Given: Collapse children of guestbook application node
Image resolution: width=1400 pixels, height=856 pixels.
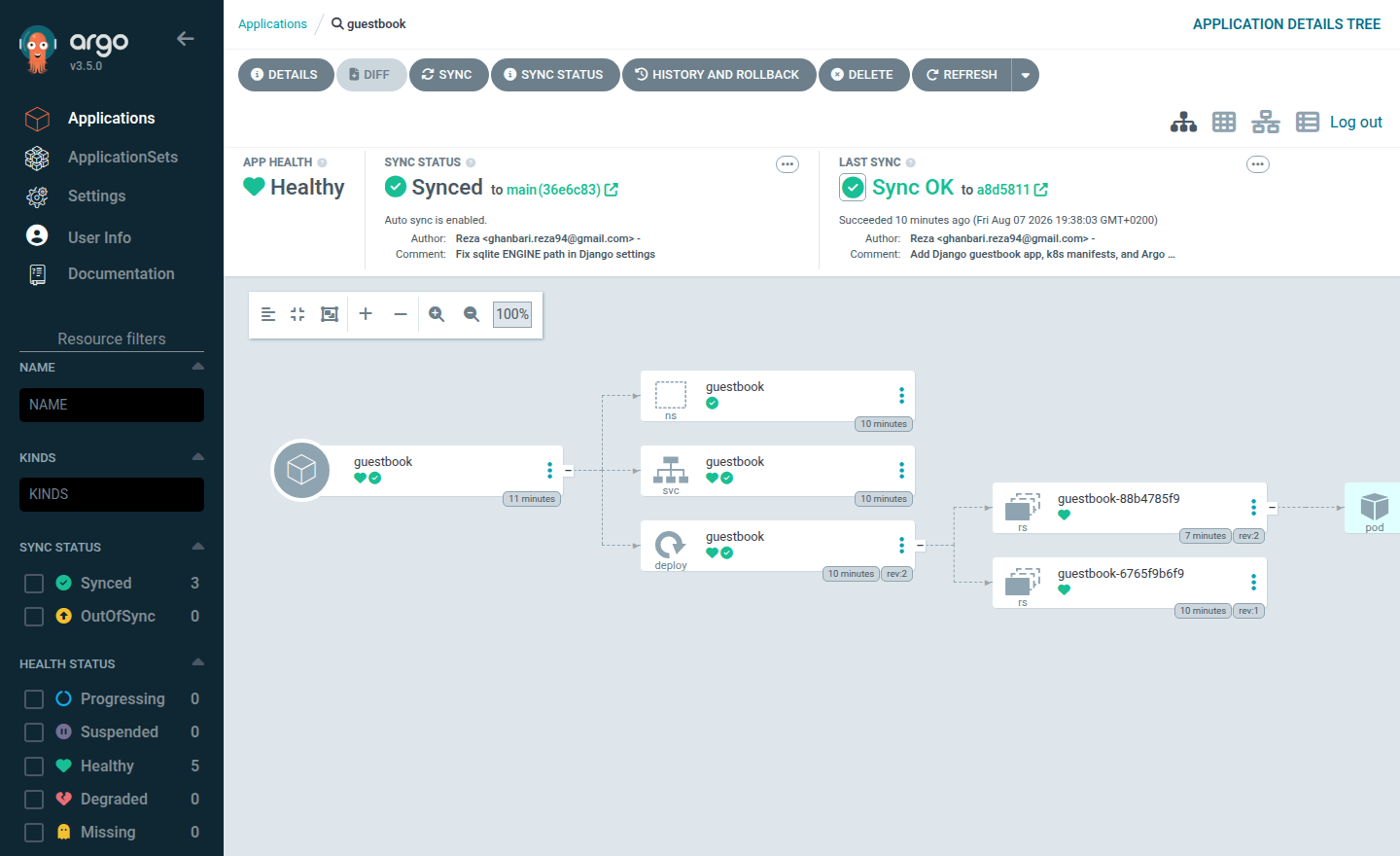Looking at the screenshot, I should coord(569,471).
